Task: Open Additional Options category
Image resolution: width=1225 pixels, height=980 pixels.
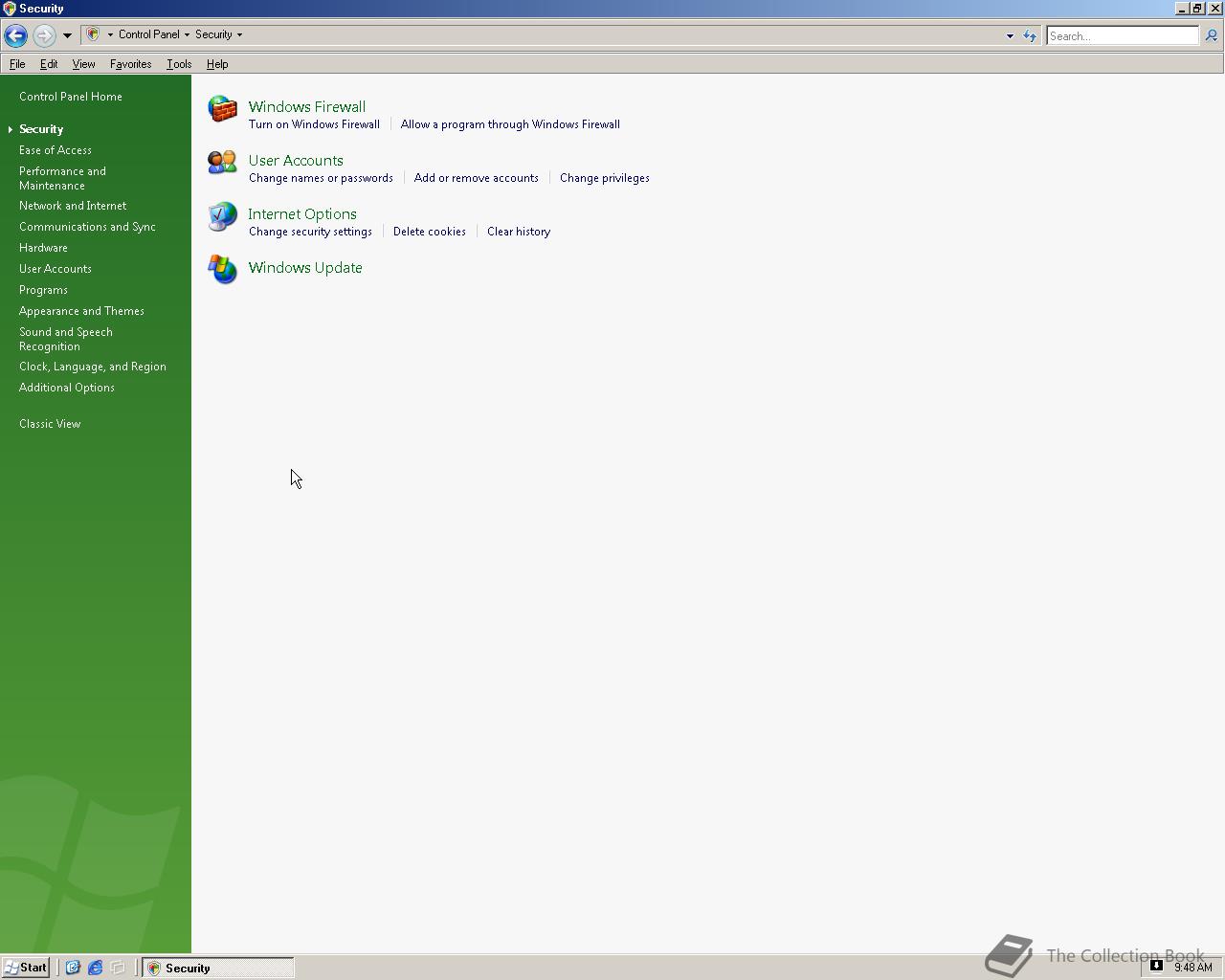Action: tap(67, 388)
